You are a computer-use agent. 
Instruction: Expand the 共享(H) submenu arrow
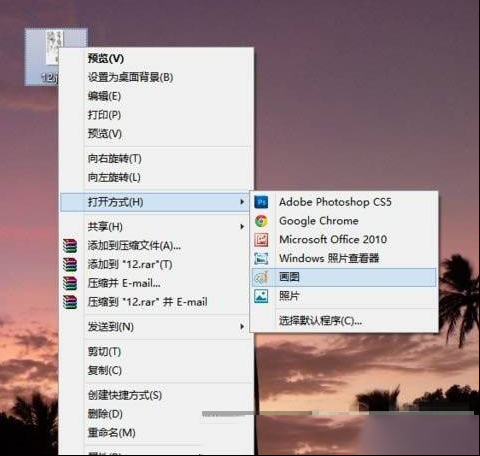tap(242, 227)
